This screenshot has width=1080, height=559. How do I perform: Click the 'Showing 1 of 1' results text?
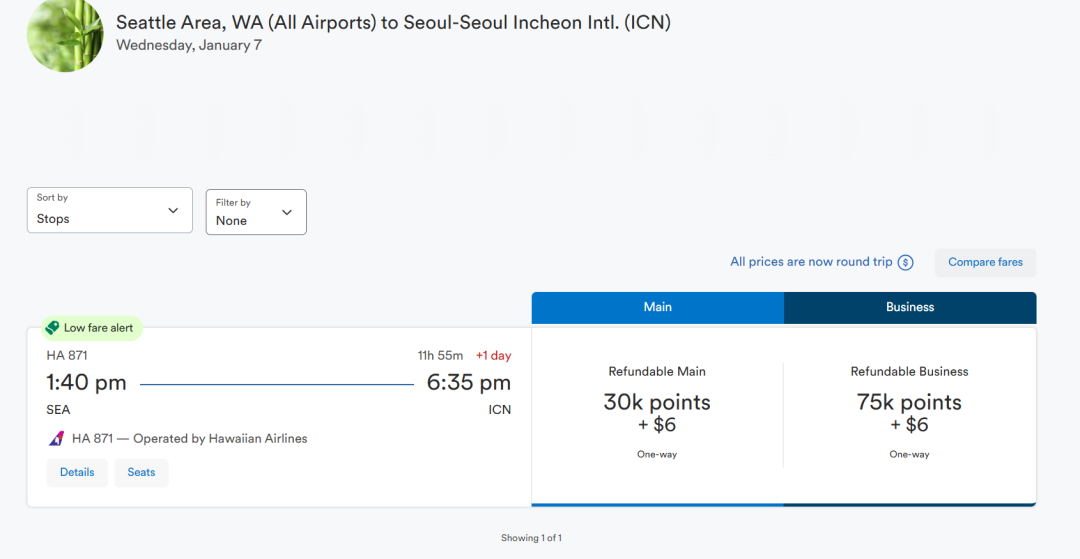[x=531, y=538]
